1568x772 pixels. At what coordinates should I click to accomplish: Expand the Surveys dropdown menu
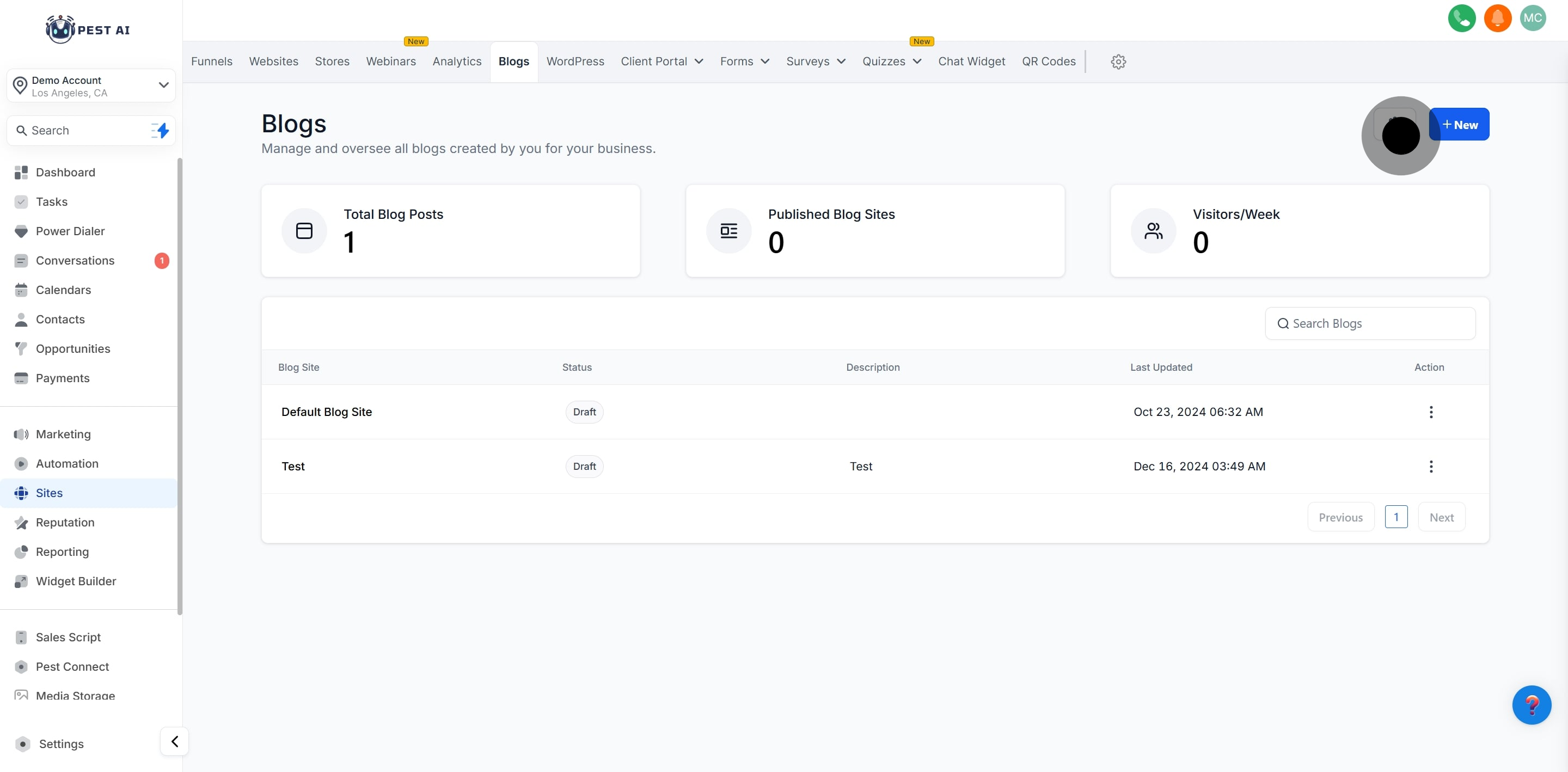click(816, 62)
